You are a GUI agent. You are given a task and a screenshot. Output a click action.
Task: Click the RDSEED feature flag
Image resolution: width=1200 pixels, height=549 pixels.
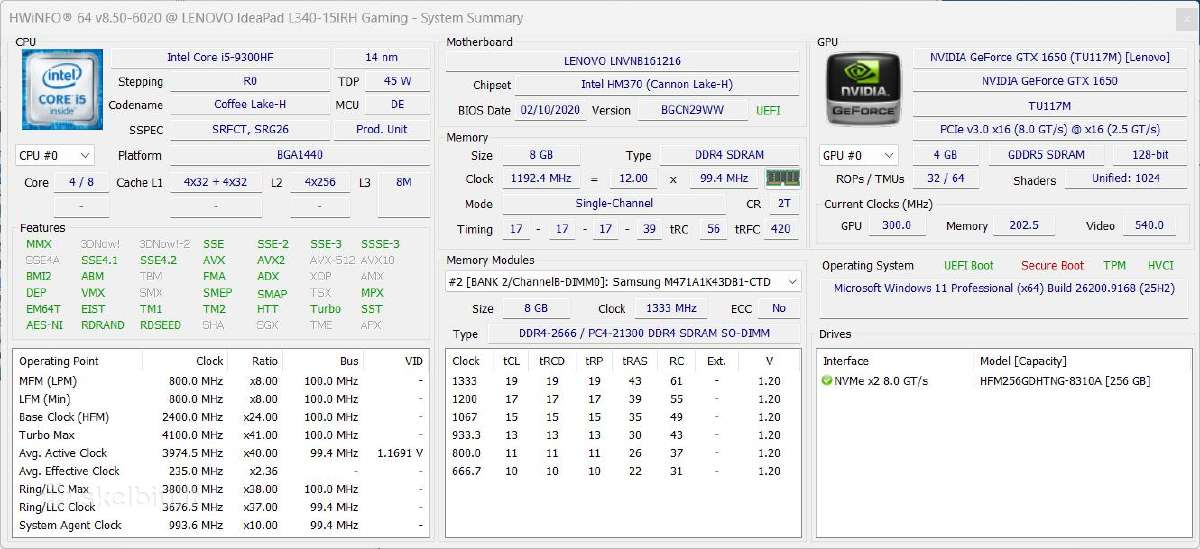[x=160, y=326]
